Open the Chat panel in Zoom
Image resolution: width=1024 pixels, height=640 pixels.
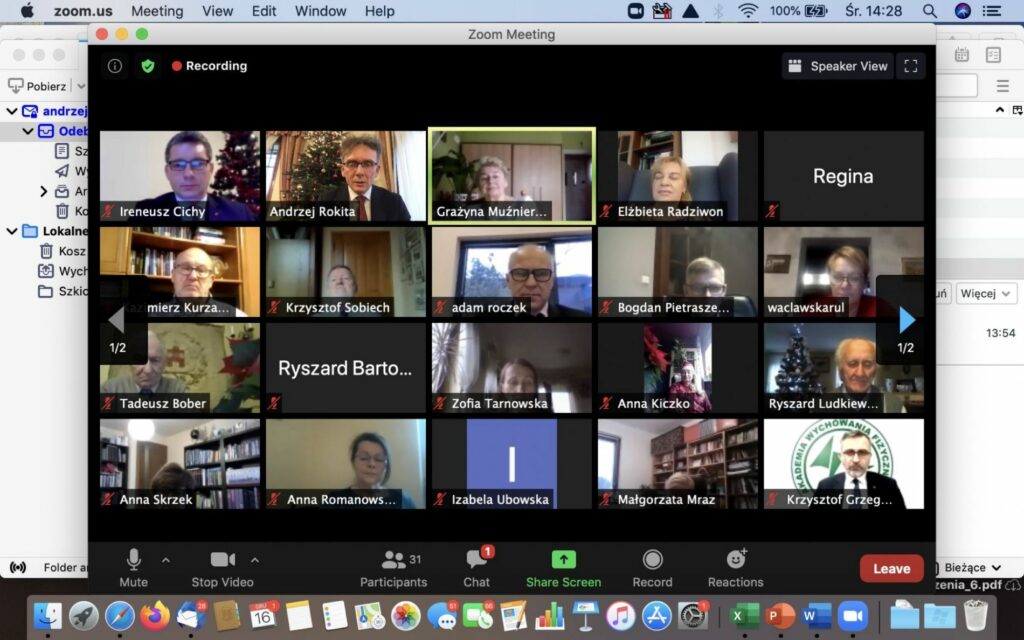tap(477, 568)
